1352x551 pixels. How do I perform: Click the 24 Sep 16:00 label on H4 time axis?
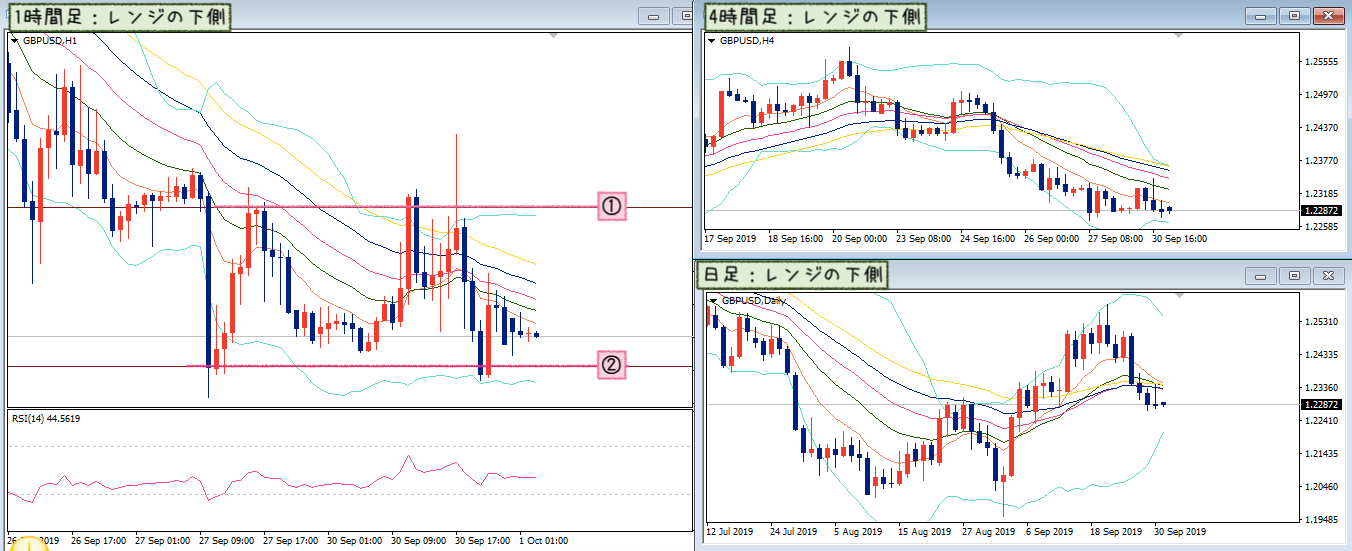pos(987,240)
